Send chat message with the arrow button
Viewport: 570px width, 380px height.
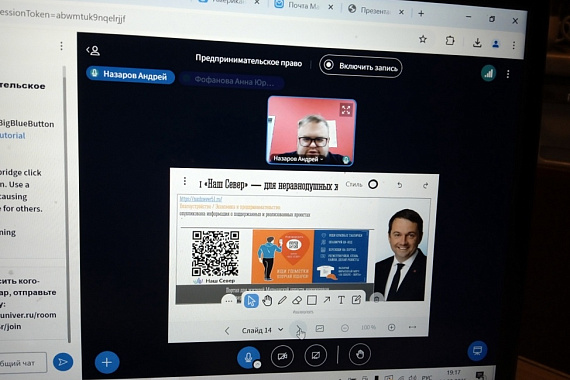[x=63, y=362]
